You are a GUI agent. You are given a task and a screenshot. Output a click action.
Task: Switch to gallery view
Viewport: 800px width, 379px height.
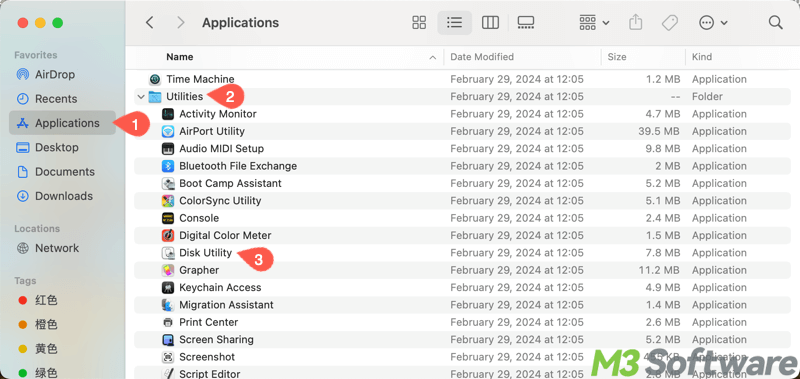(x=526, y=22)
